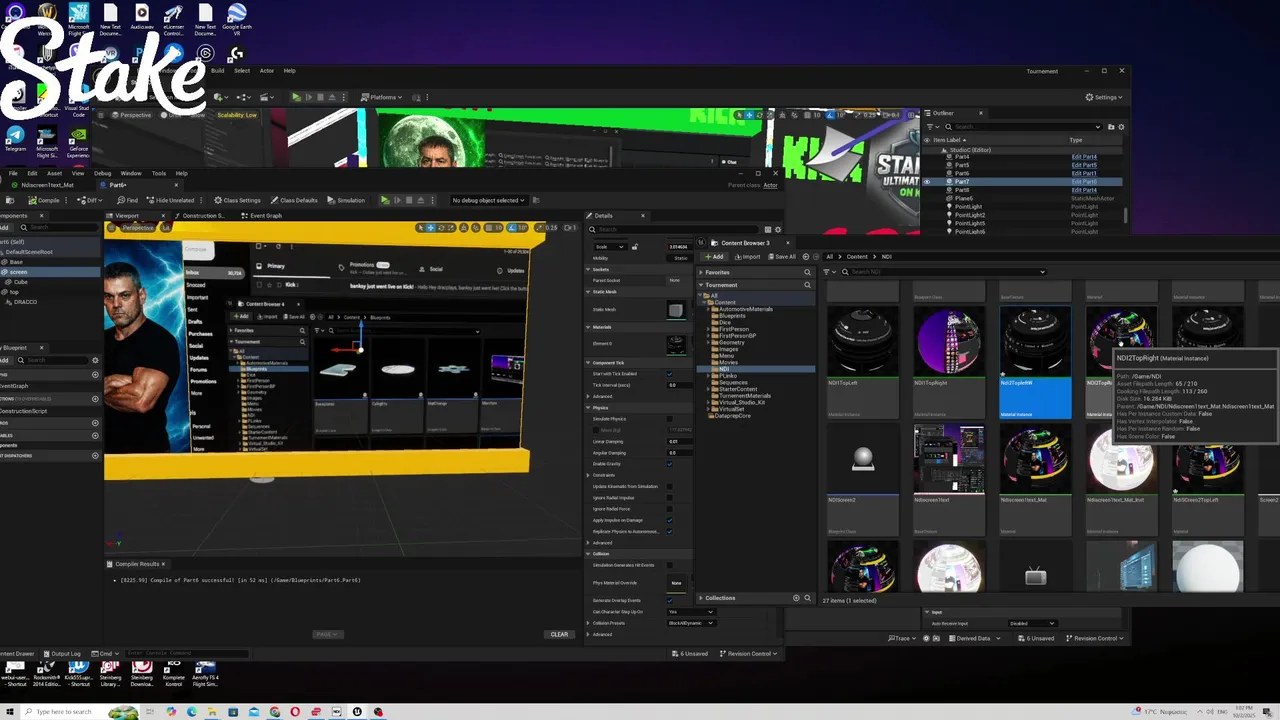Expand the Collections section
This screenshot has height=720, width=1280.
(701, 598)
